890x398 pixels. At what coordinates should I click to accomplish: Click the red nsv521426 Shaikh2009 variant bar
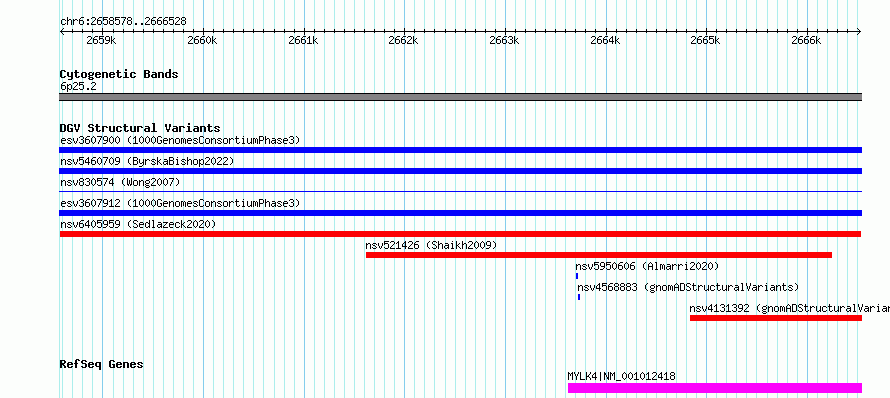[x=599, y=255]
